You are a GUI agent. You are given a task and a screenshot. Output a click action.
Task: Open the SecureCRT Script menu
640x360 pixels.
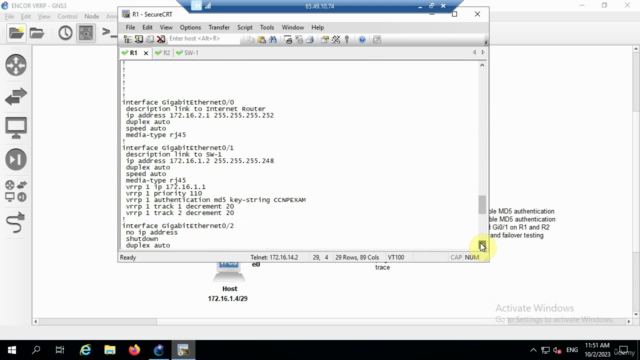[244, 27]
